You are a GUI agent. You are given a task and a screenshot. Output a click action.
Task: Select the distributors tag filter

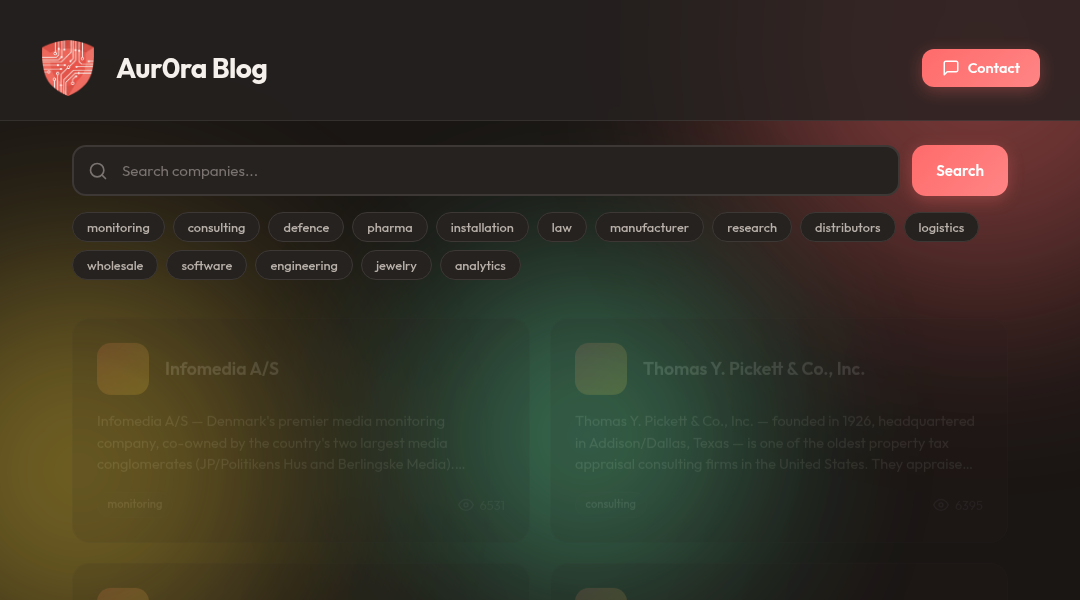tap(847, 227)
